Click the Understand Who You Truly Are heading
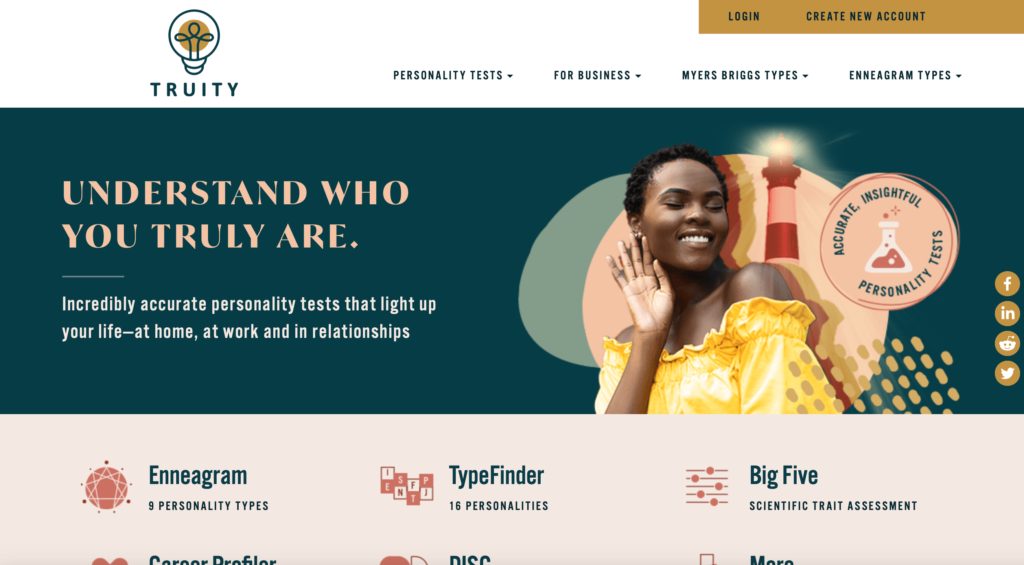Screen dimensions: 1024x565 tap(236, 214)
